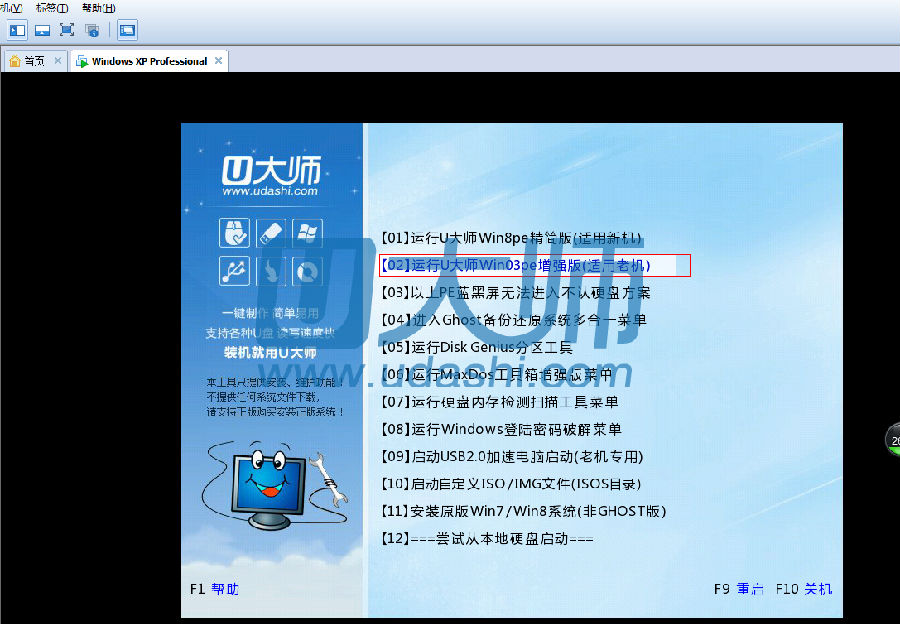Image resolution: width=900 pixels, height=624 pixels.
Task: Choose [08] Windows登陆密码破解菜单
Action: pos(501,429)
